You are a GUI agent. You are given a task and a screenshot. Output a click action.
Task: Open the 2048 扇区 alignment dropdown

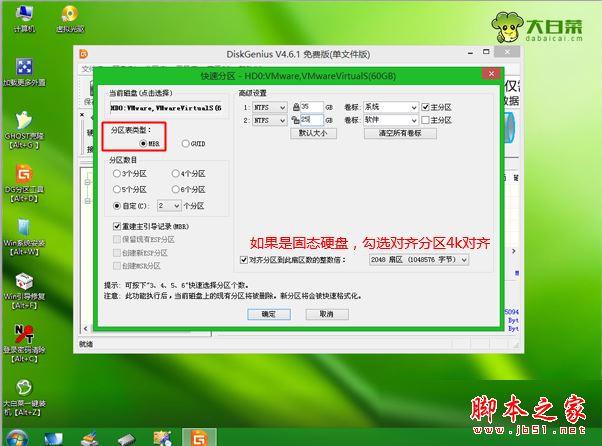tap(419, 260)
